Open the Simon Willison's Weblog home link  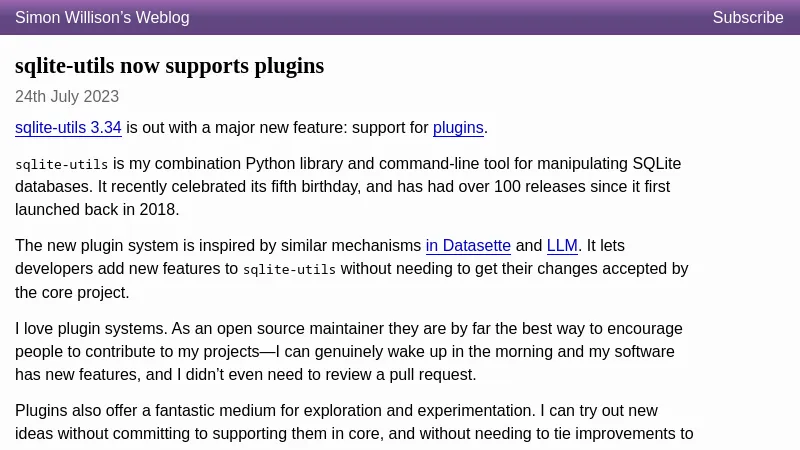[102, 18]
